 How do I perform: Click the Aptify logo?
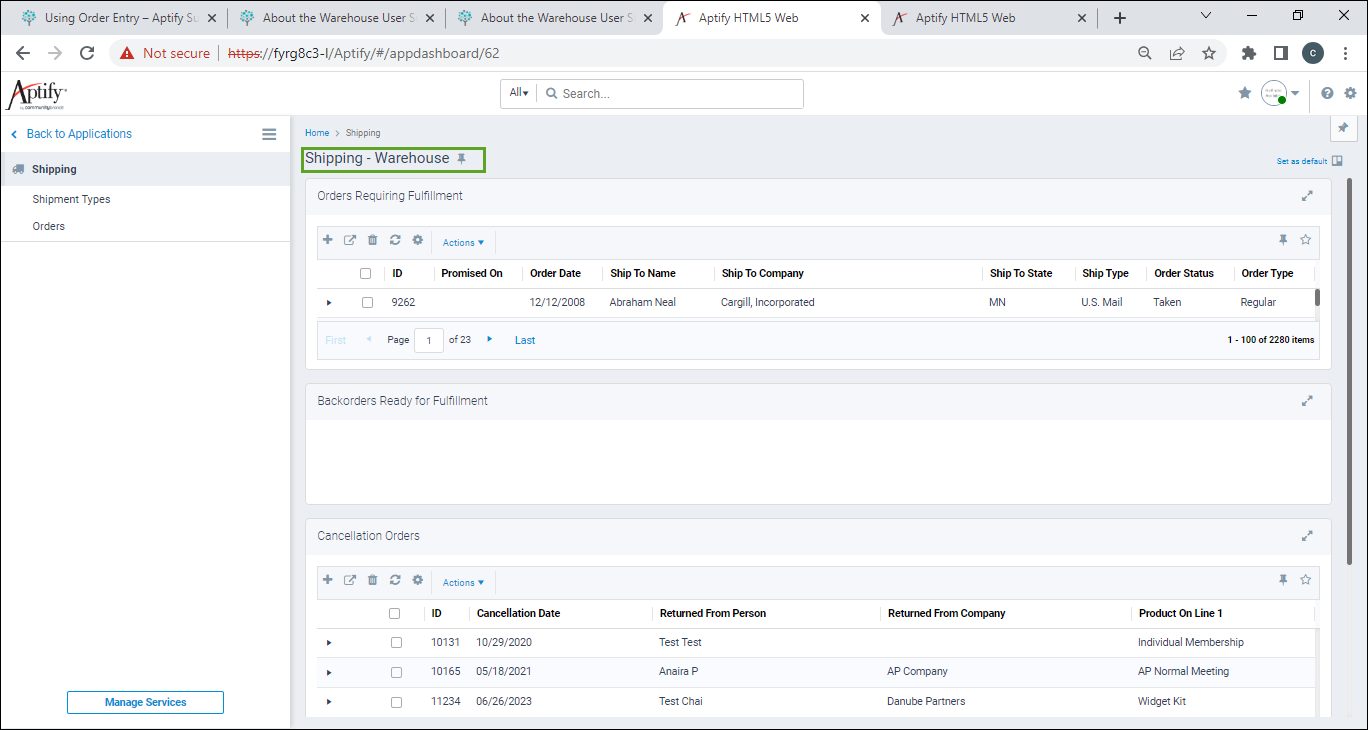pos(36,95)
